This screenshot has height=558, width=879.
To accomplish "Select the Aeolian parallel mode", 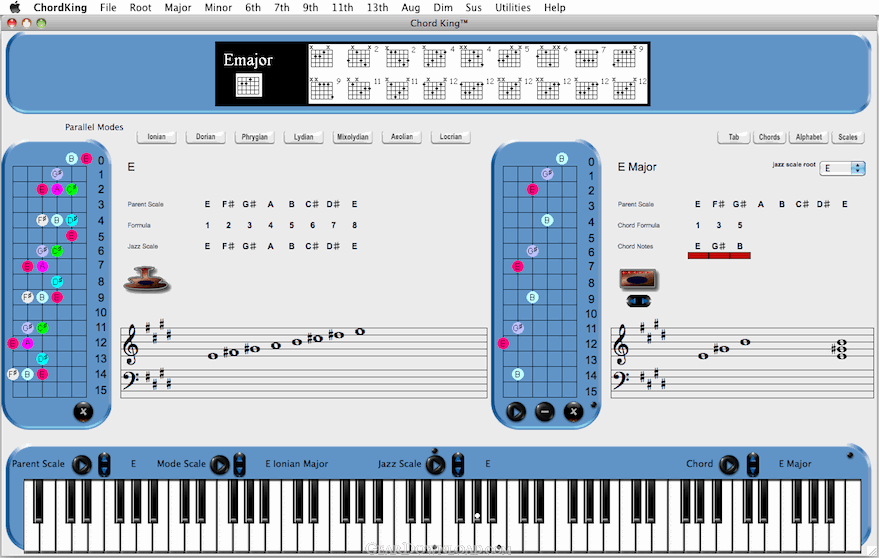I will [401, 137].
